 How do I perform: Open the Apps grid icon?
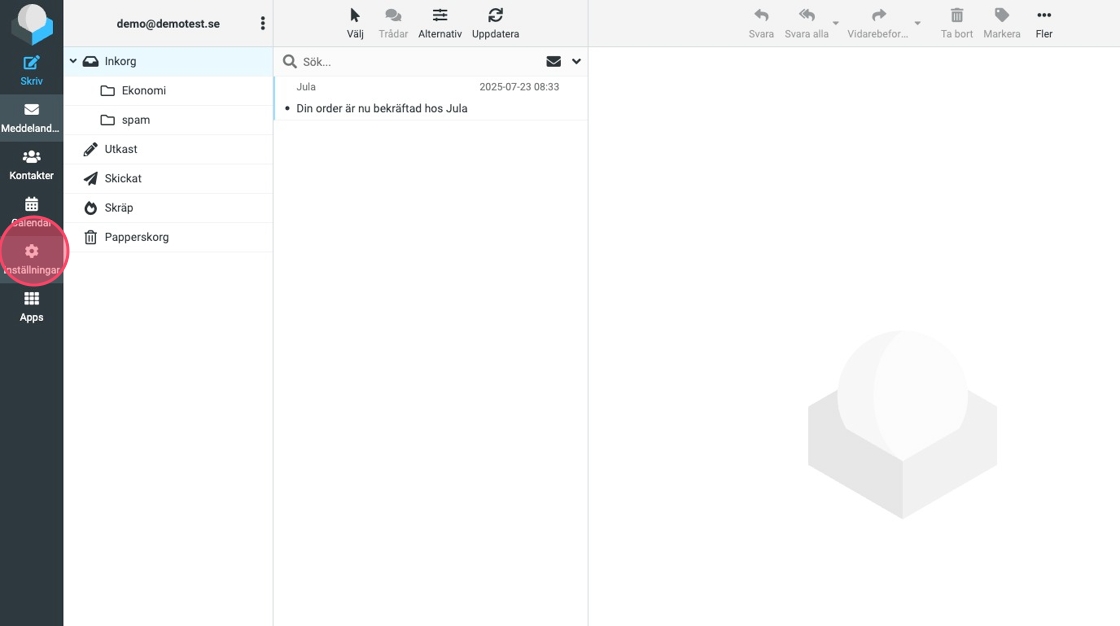pyautogui.click(x=31, y=299)
